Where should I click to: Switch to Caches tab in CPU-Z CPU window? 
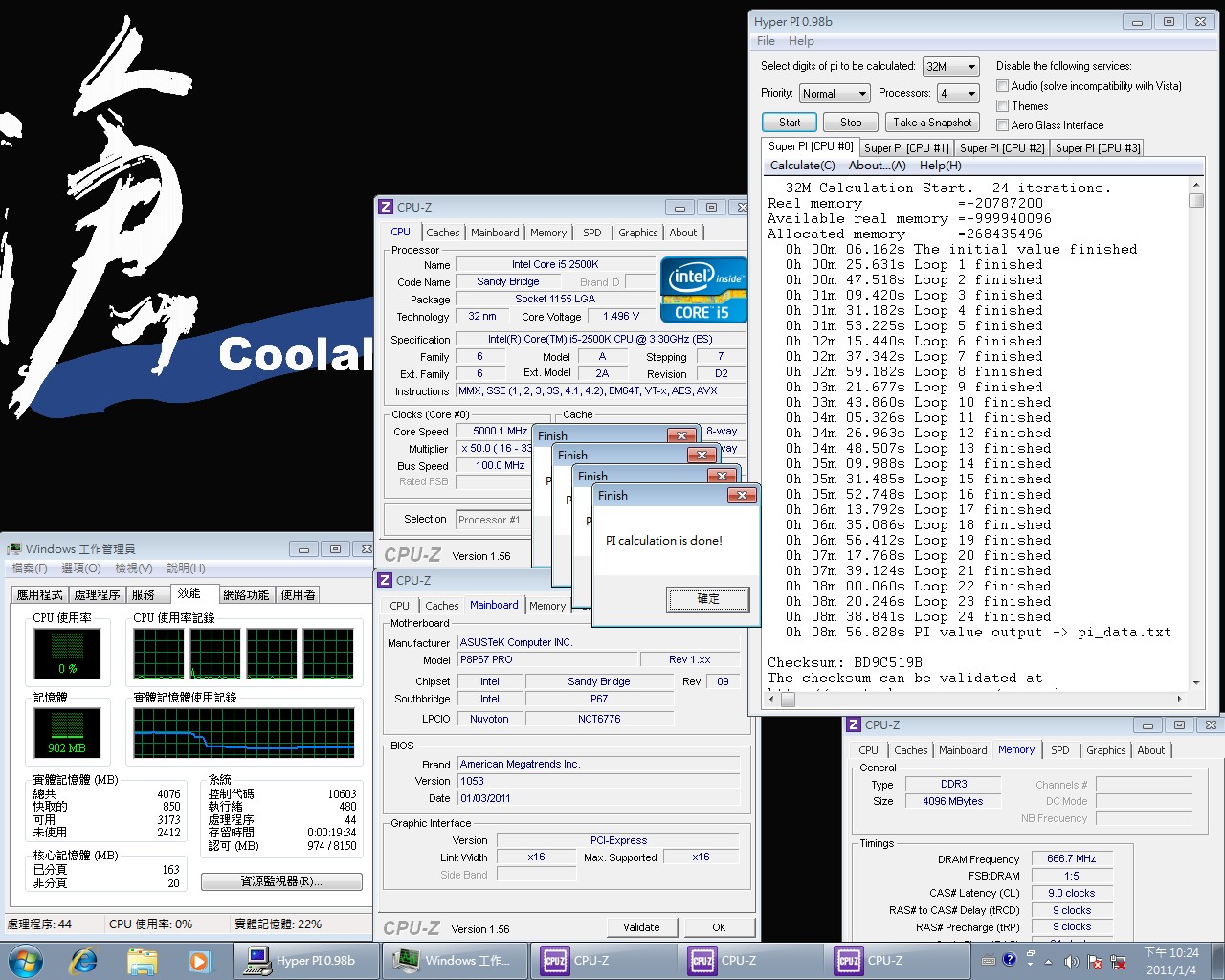[443, 233]
